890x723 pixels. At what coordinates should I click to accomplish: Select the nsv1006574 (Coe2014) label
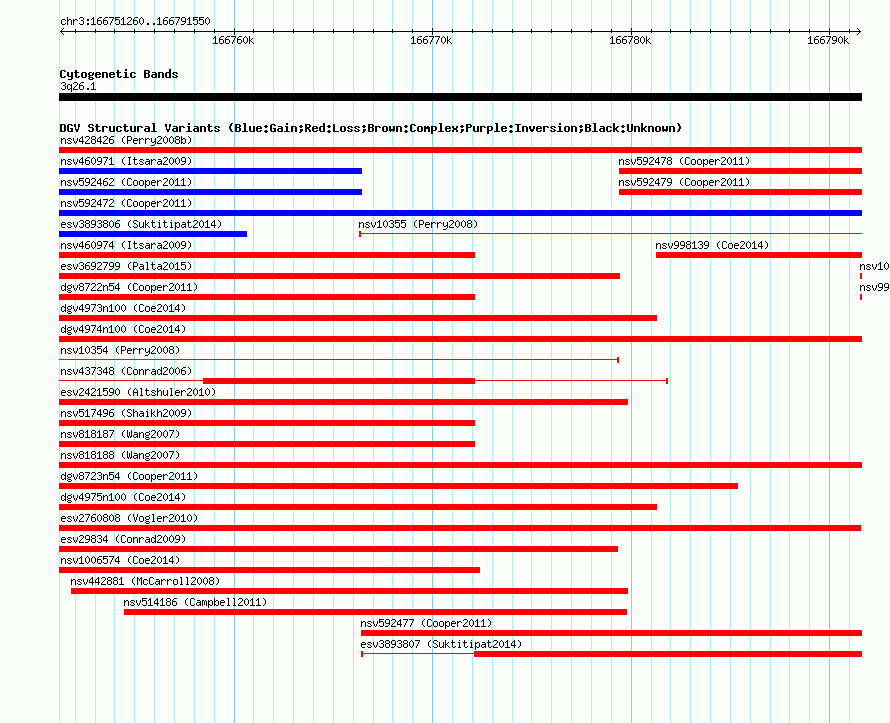click(120, 560)
